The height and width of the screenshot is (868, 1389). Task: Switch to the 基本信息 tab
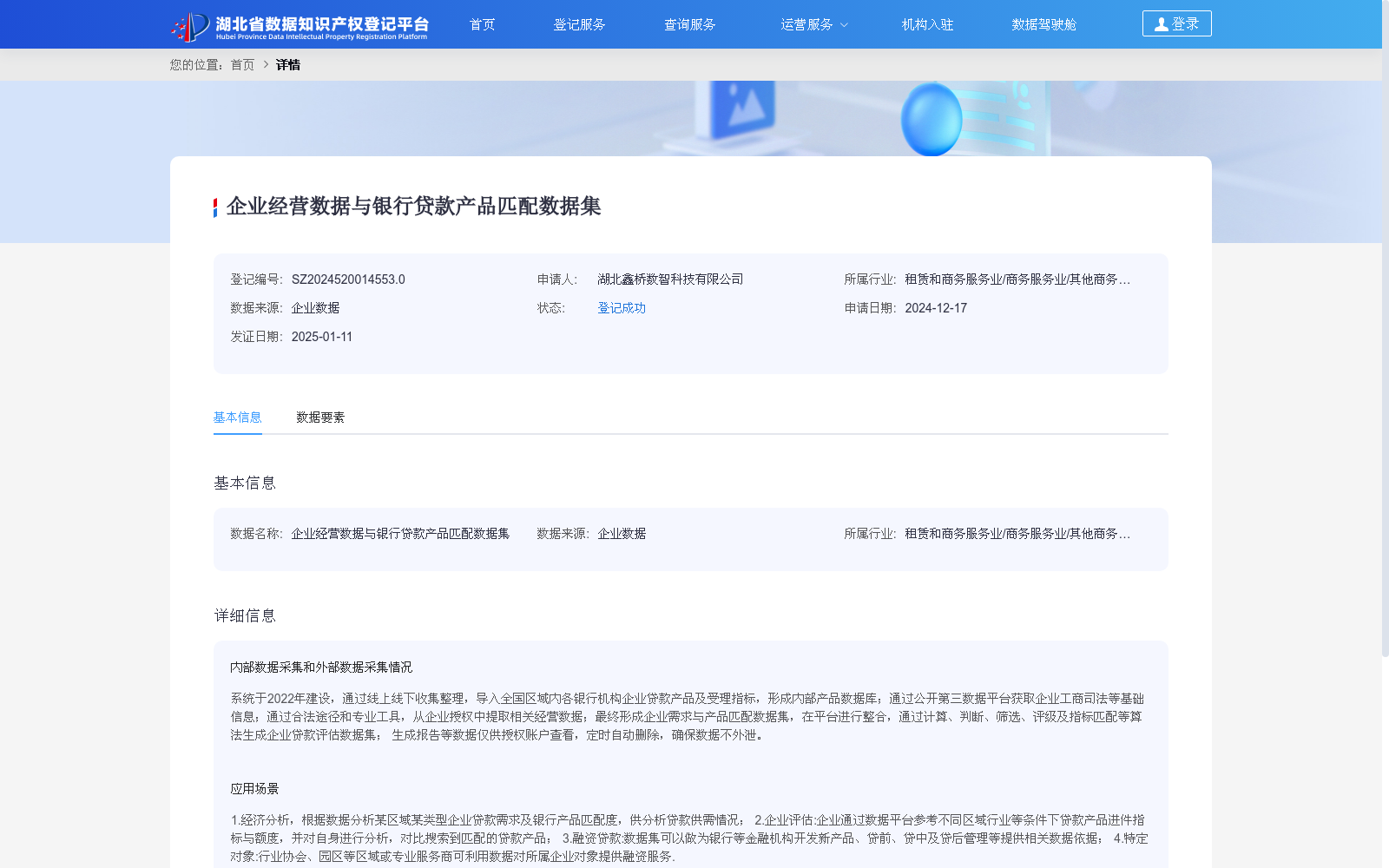click(x=237, y=418)
